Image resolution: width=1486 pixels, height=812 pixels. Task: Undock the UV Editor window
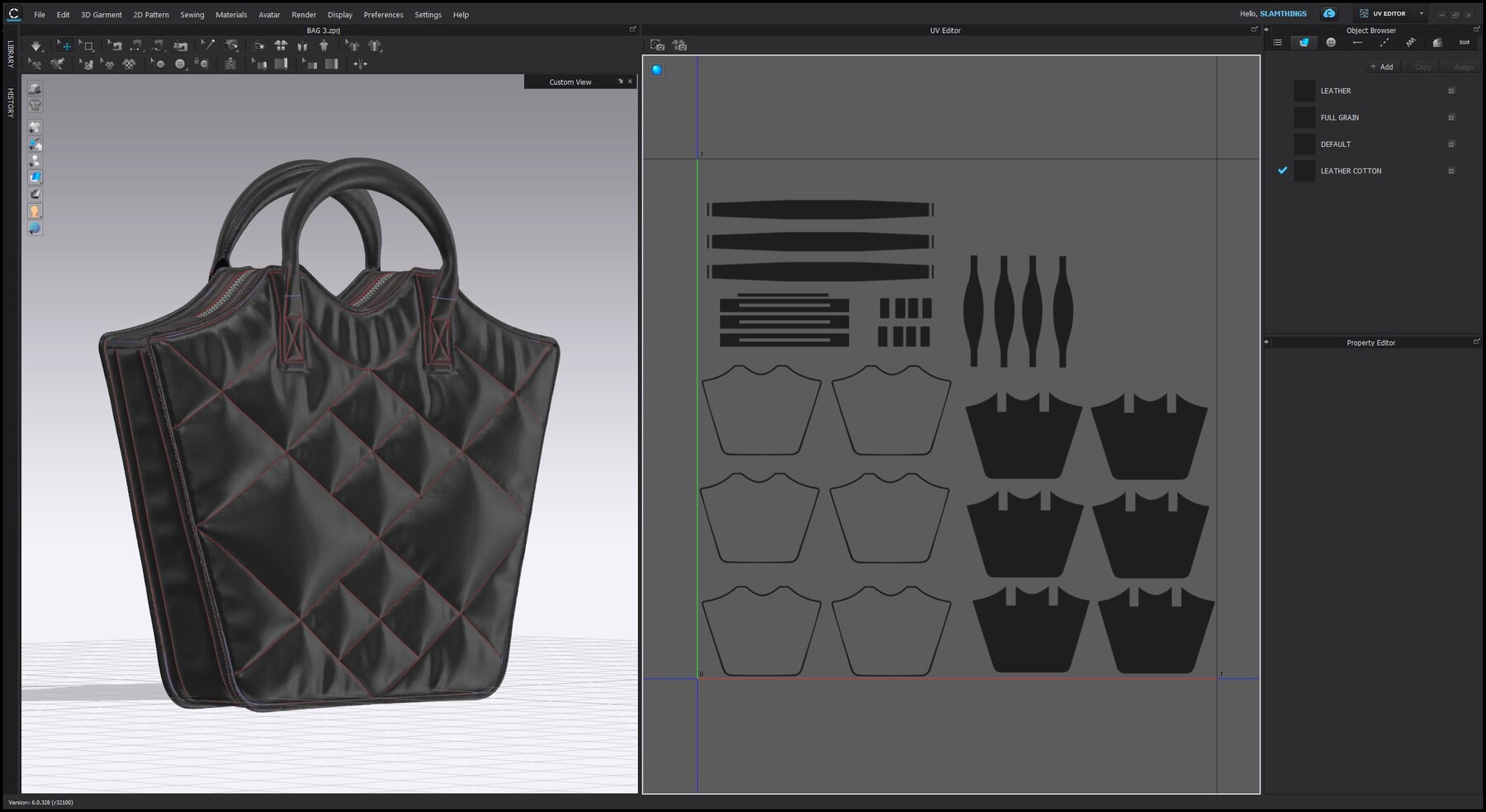[x=1254, y=29]
